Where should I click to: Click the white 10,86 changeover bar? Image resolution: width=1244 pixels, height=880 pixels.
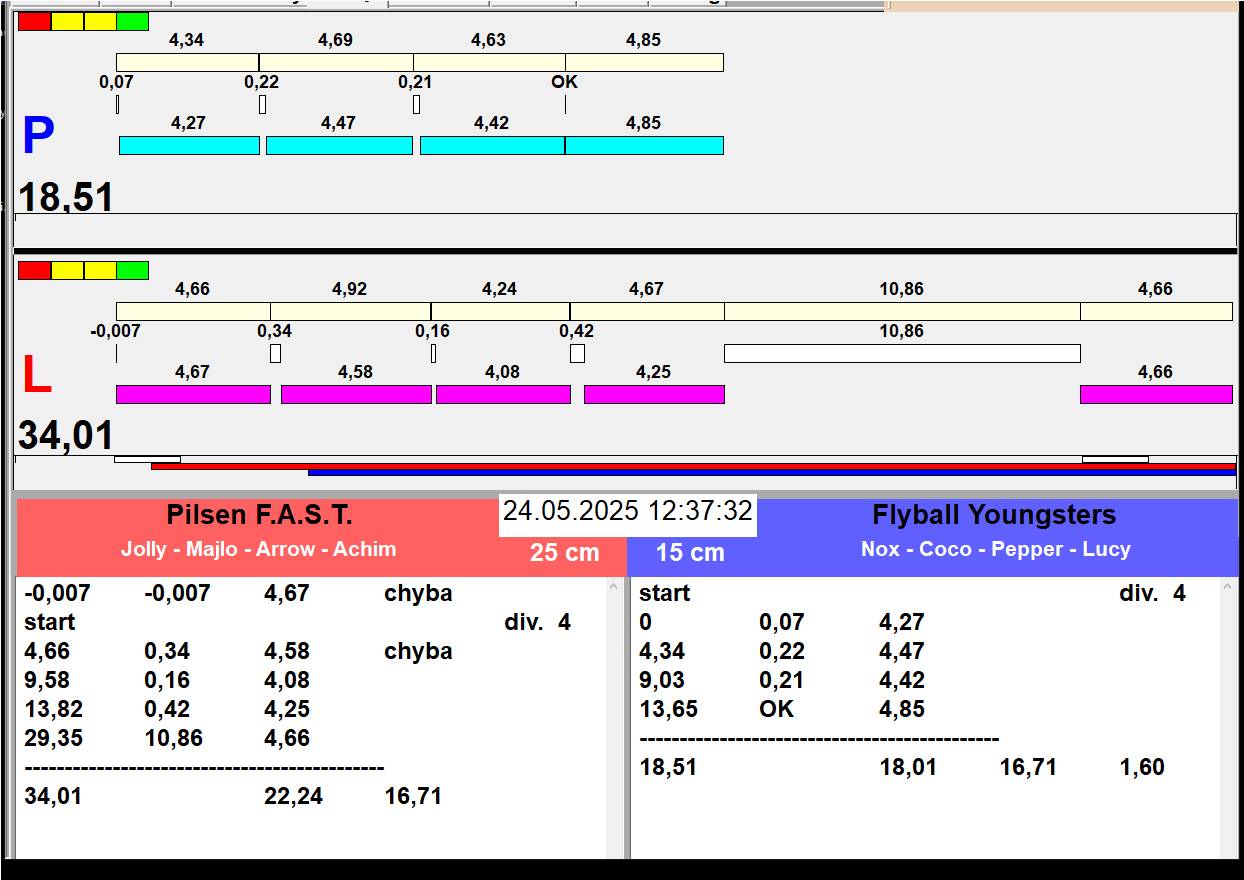tap(901, 353)
